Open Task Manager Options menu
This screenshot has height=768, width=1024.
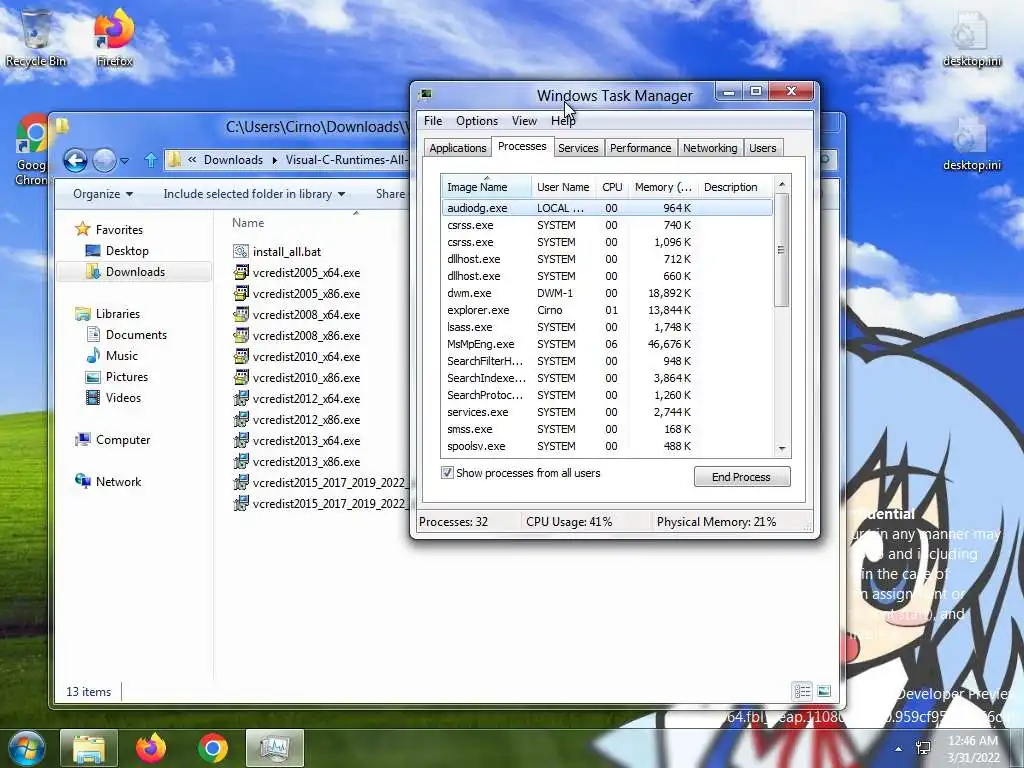point(477,121)
